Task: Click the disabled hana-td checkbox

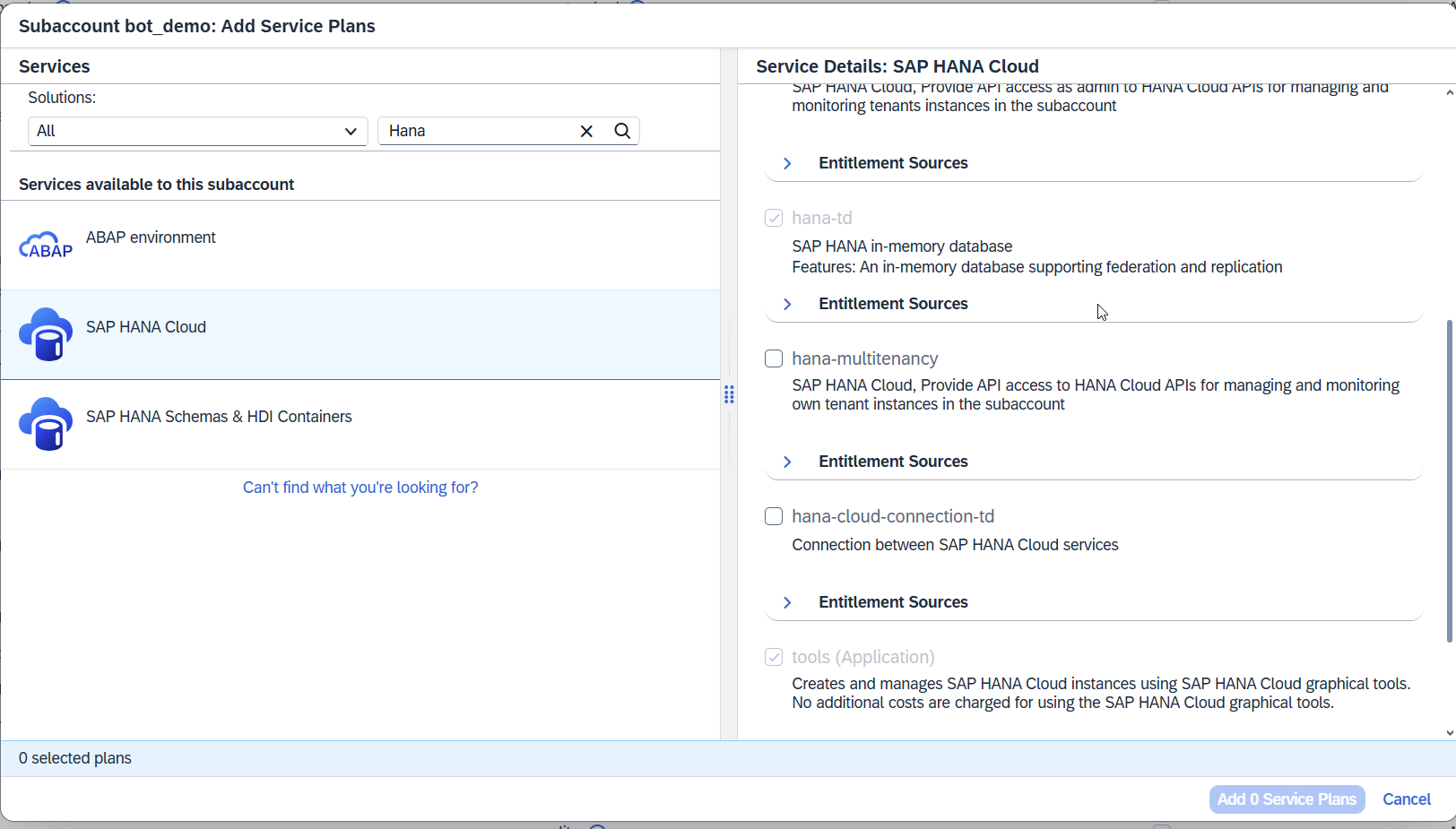Action: click(x=774, y=218)
